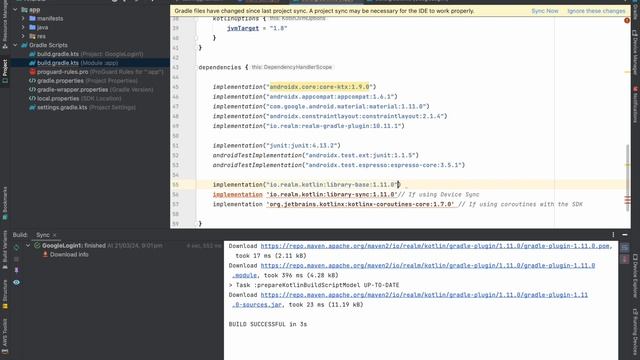Open Running Devices side panel
640x360 pixels.
tap(635, 331)
